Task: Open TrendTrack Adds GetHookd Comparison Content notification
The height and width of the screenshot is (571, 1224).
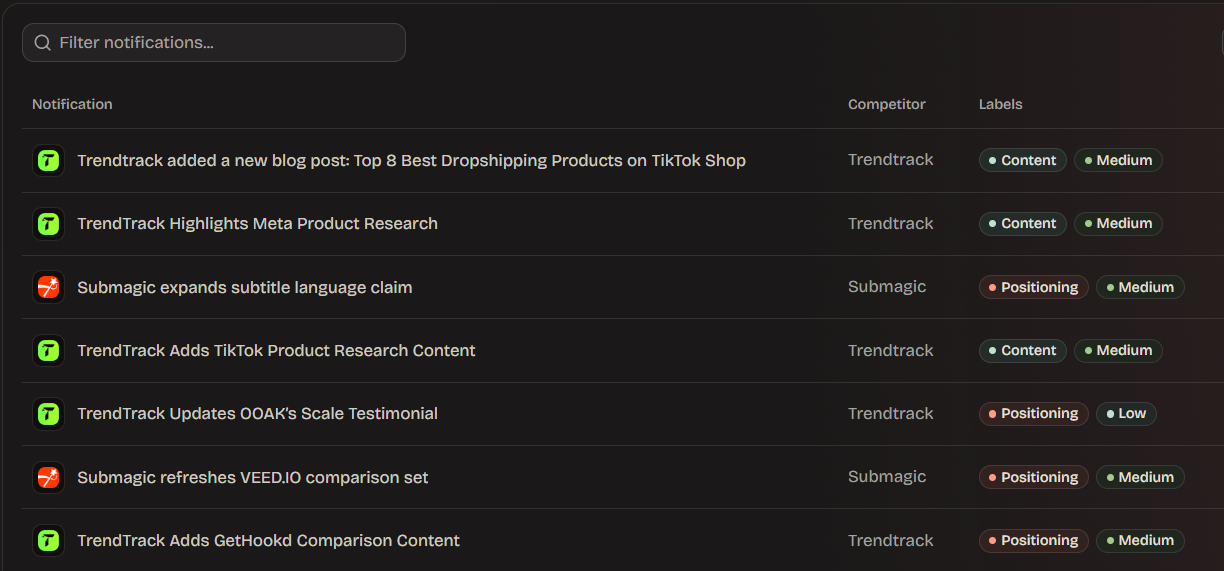Action: click(x=268, y=540)
